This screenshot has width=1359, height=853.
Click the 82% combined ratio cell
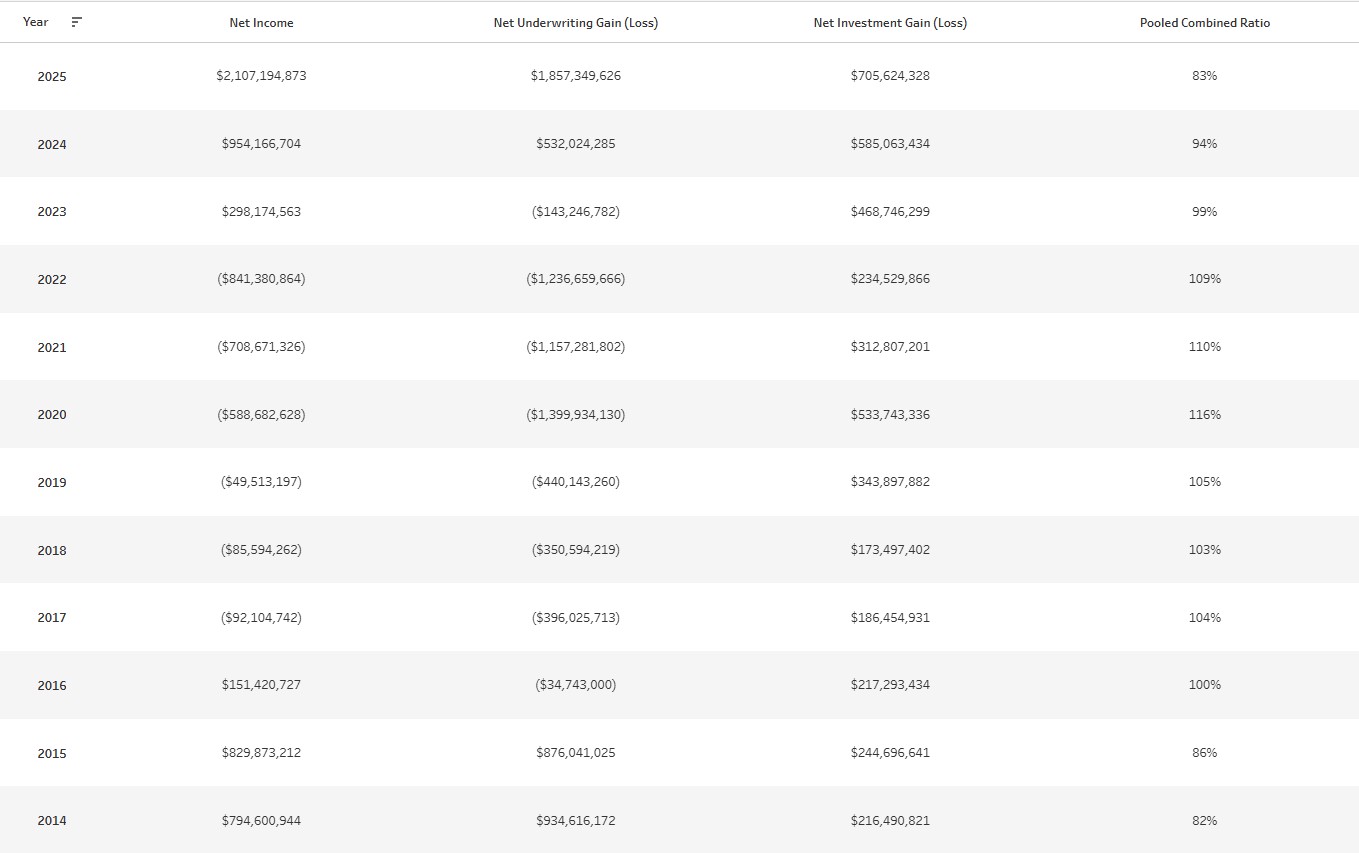[1205, 821]
